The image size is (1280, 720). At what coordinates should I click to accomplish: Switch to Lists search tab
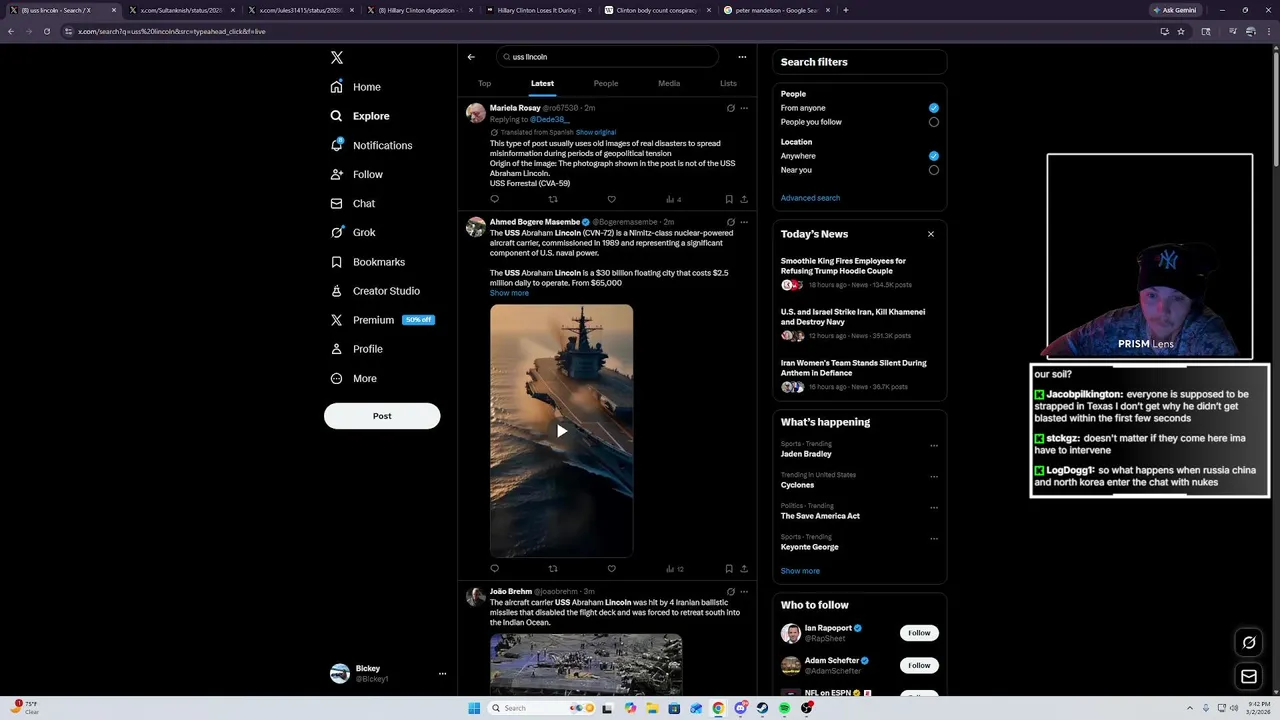pos(728,84)
